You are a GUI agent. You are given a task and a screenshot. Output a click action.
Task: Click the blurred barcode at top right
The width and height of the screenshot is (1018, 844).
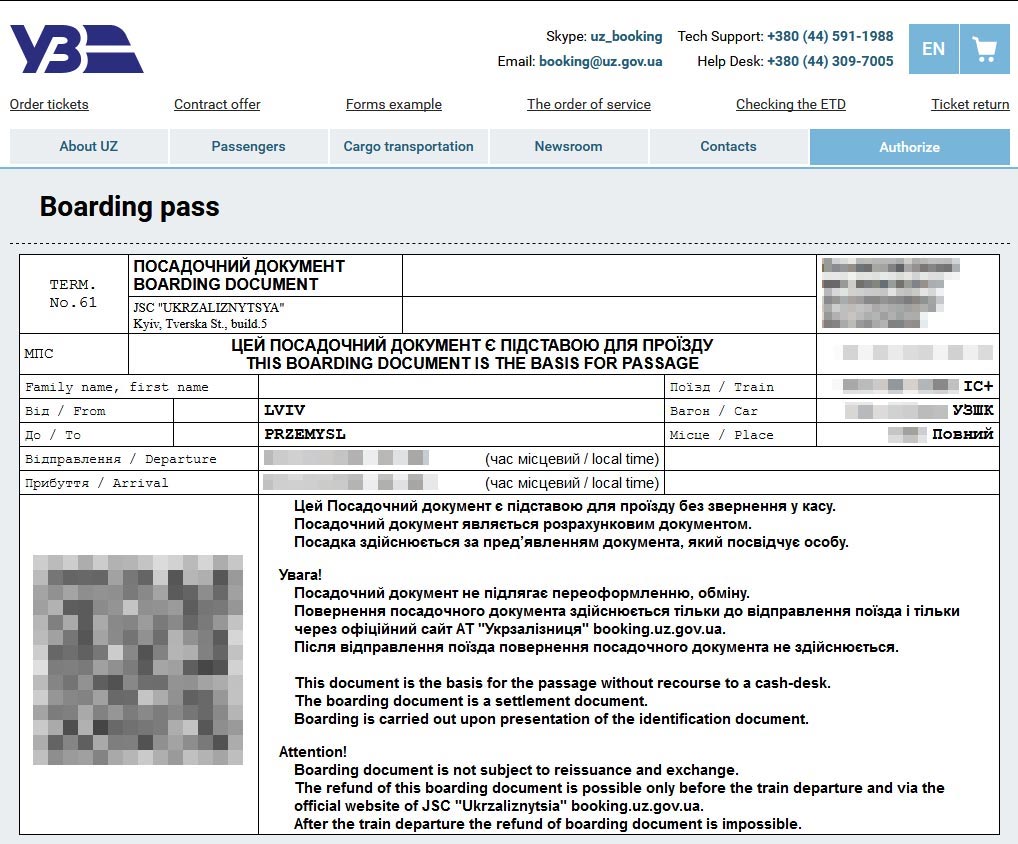889,293
